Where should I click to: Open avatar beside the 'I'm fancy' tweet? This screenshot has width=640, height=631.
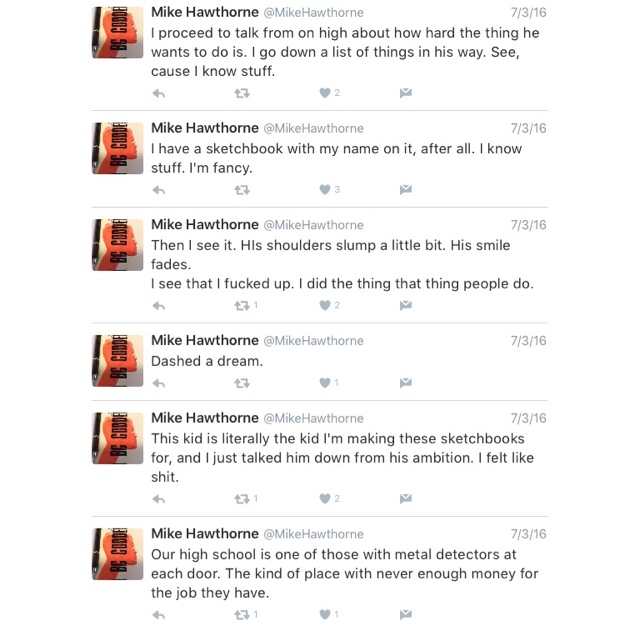click(118, 148)
